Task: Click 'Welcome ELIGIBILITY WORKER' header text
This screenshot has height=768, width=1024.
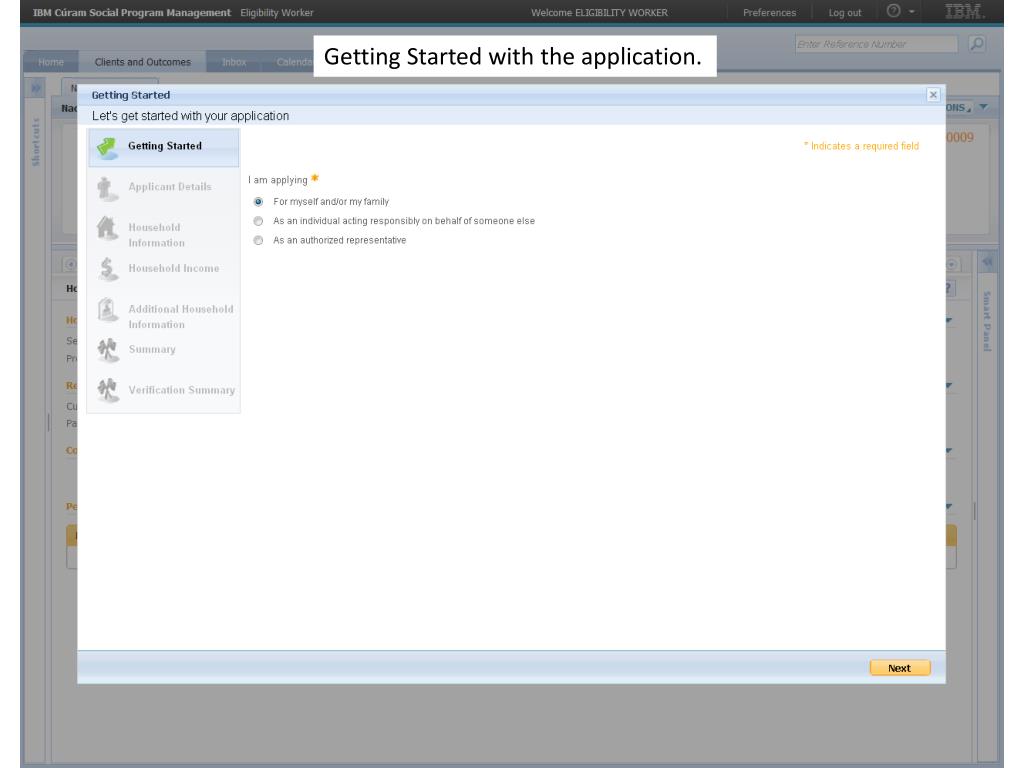Action: click(x=599, y=12)
